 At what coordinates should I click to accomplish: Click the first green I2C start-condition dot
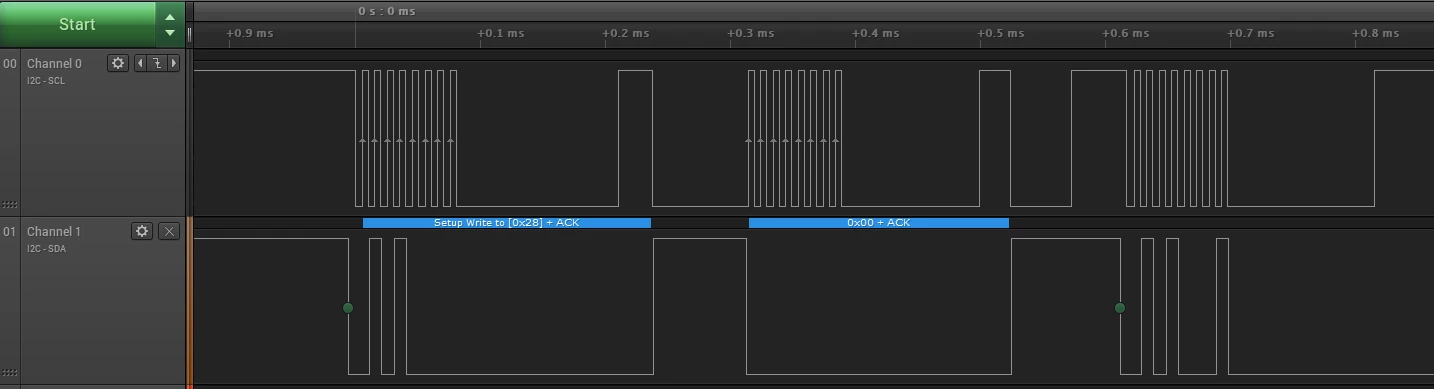[x=348, y=308]
